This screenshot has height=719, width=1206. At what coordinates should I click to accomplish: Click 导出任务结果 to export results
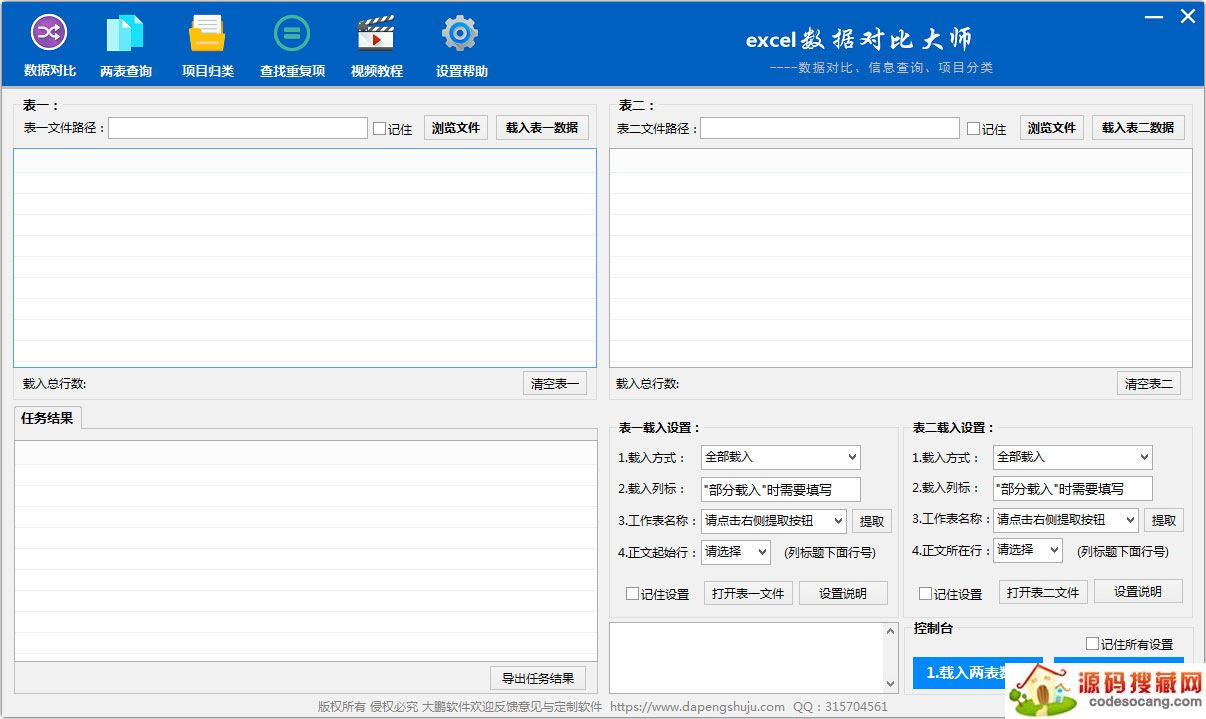click(x=538, y=678)
